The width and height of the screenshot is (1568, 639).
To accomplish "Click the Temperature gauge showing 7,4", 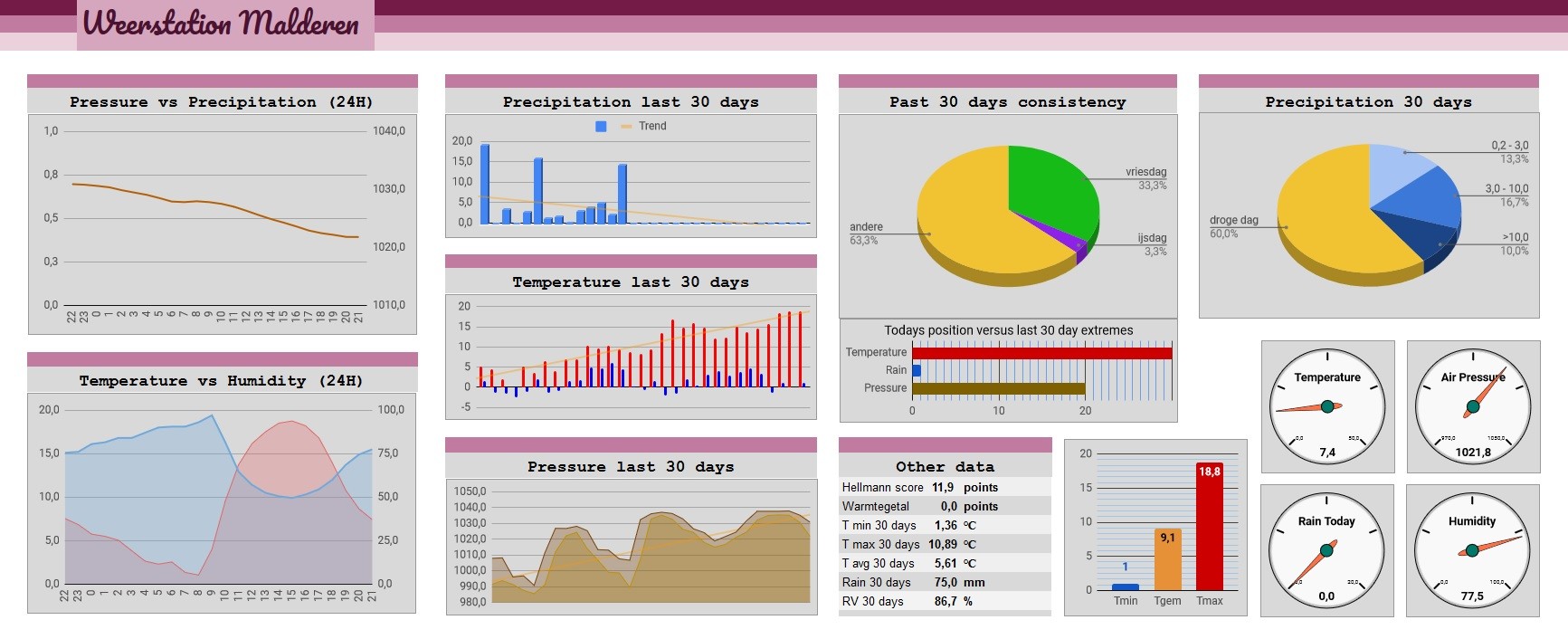I will [x=1327, y=406].
